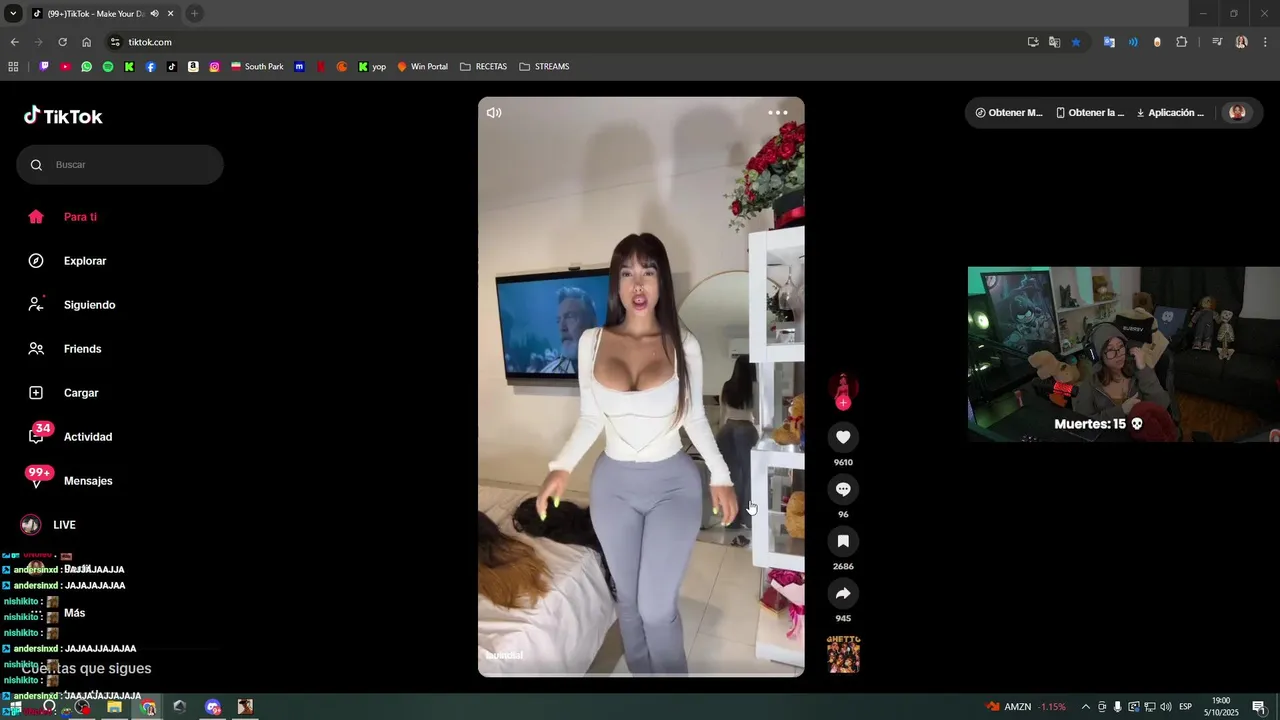View site information icon in address bar
Viewport: 1280px width, 720px height.
tap(115, 42)
